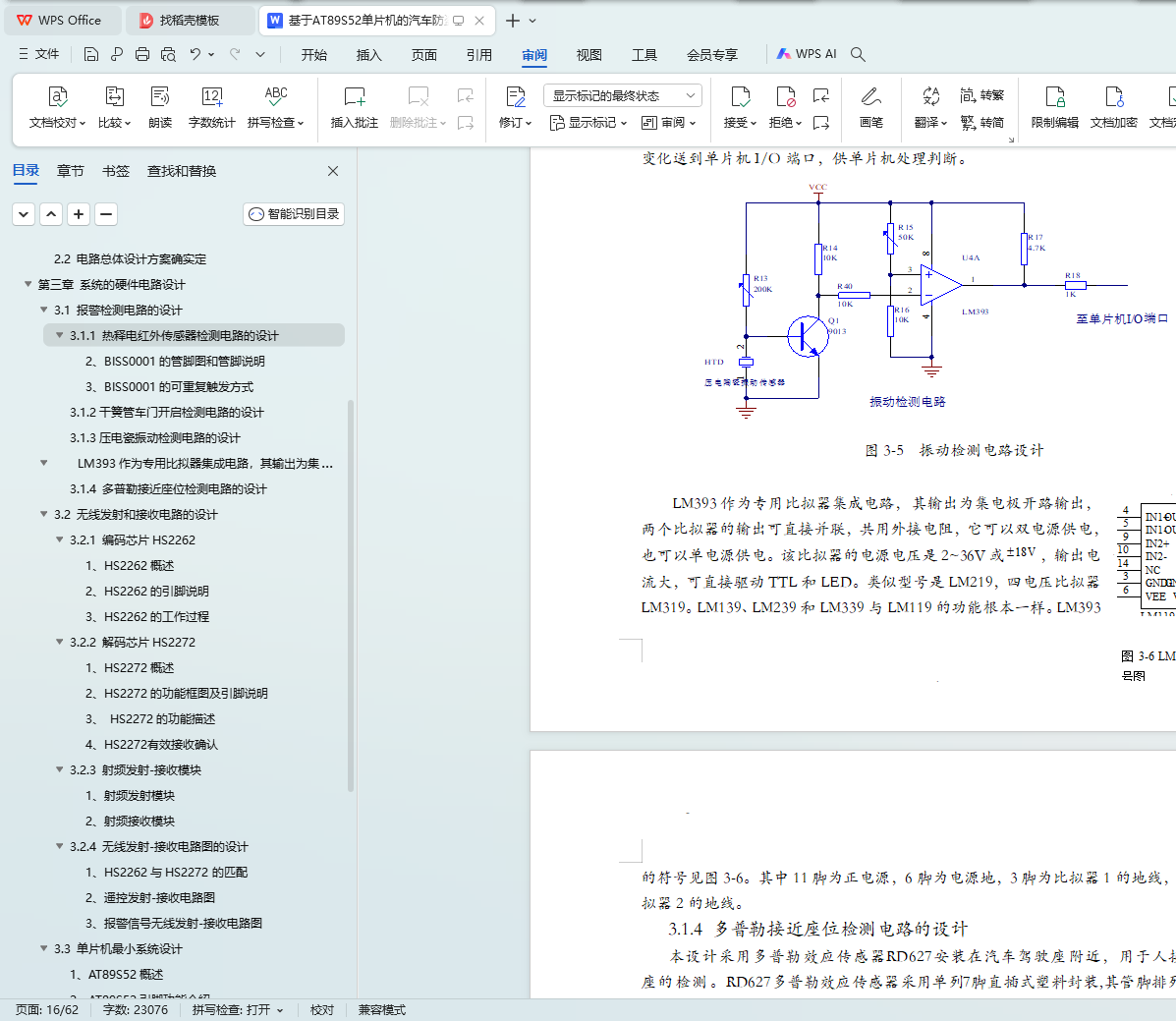Image resolution: width=1176 pixels, height=1021 pixels.
Task: Click navigation pane vertical scrollbar
Action: coord(351,596)
